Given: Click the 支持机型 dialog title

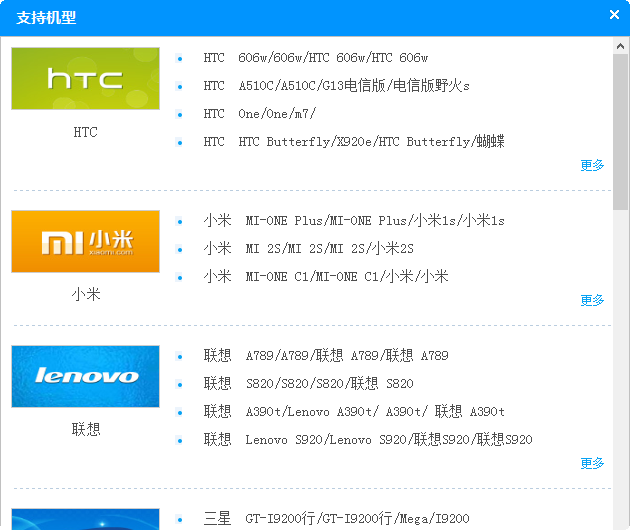Looking at the screenshot, I should (46, 18).
